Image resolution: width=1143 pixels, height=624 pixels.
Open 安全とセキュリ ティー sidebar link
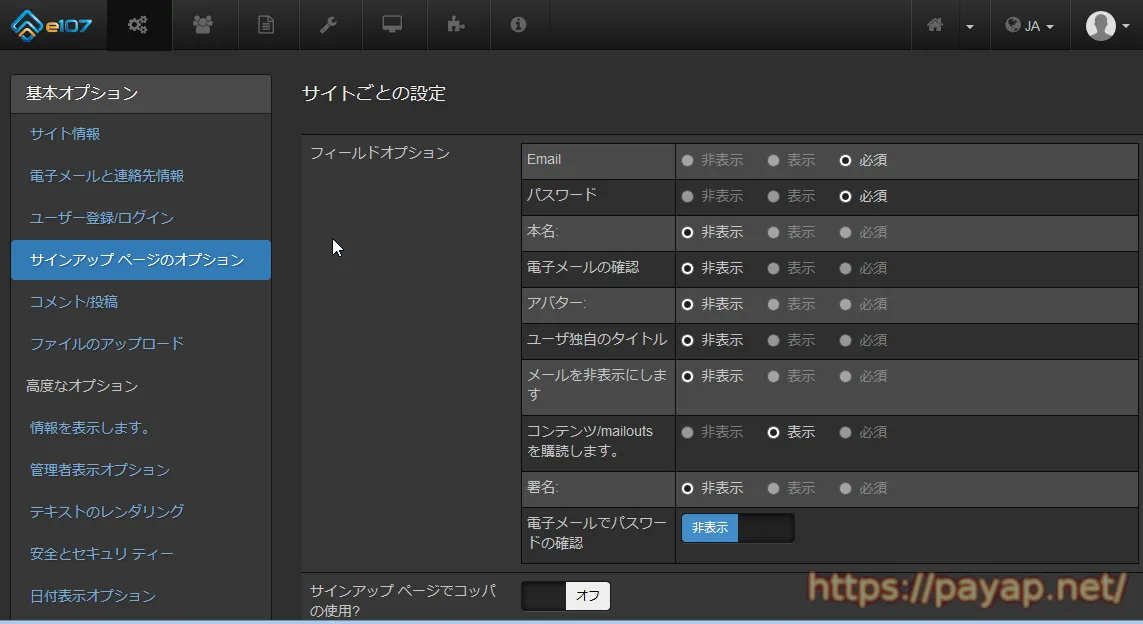pos(101,554)
